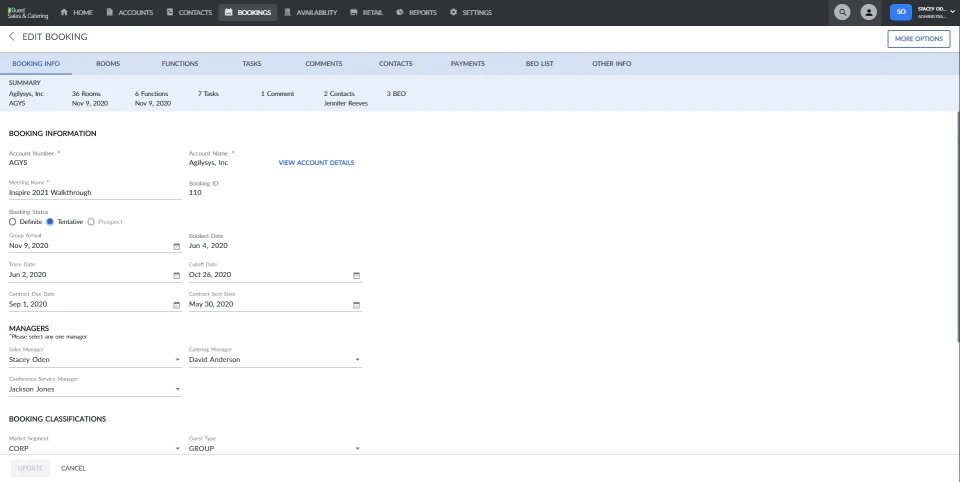Expand the Guest Type dropdown
Screen dimensions: 960x482
click(358, 448)
